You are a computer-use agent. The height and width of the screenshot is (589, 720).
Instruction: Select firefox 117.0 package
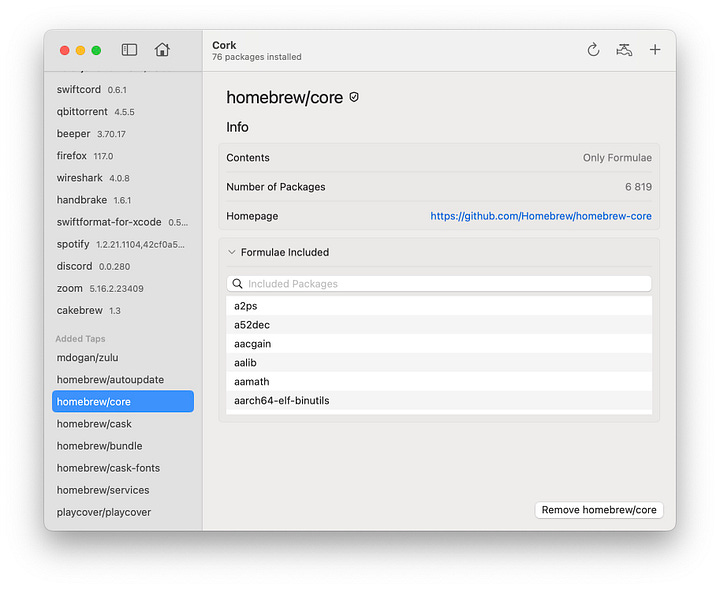[x=123, y=156]
